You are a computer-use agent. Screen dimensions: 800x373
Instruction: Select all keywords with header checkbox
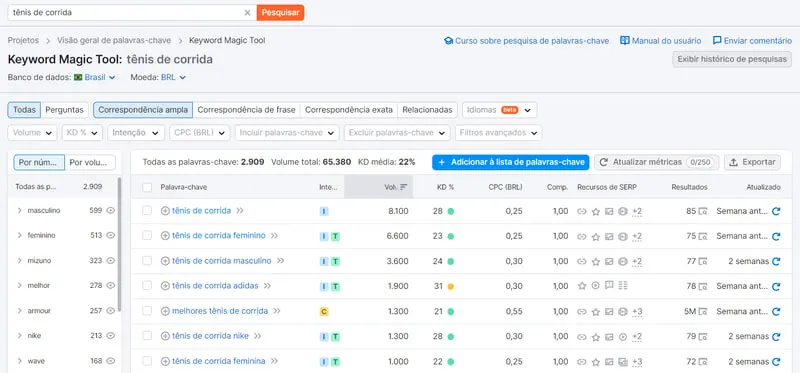click(x=147, y=187)
